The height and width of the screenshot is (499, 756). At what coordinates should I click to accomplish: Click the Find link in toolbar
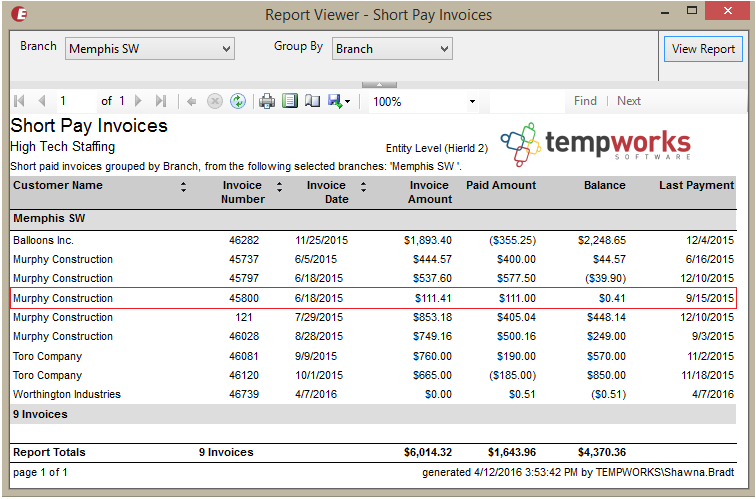pos(585,101)
